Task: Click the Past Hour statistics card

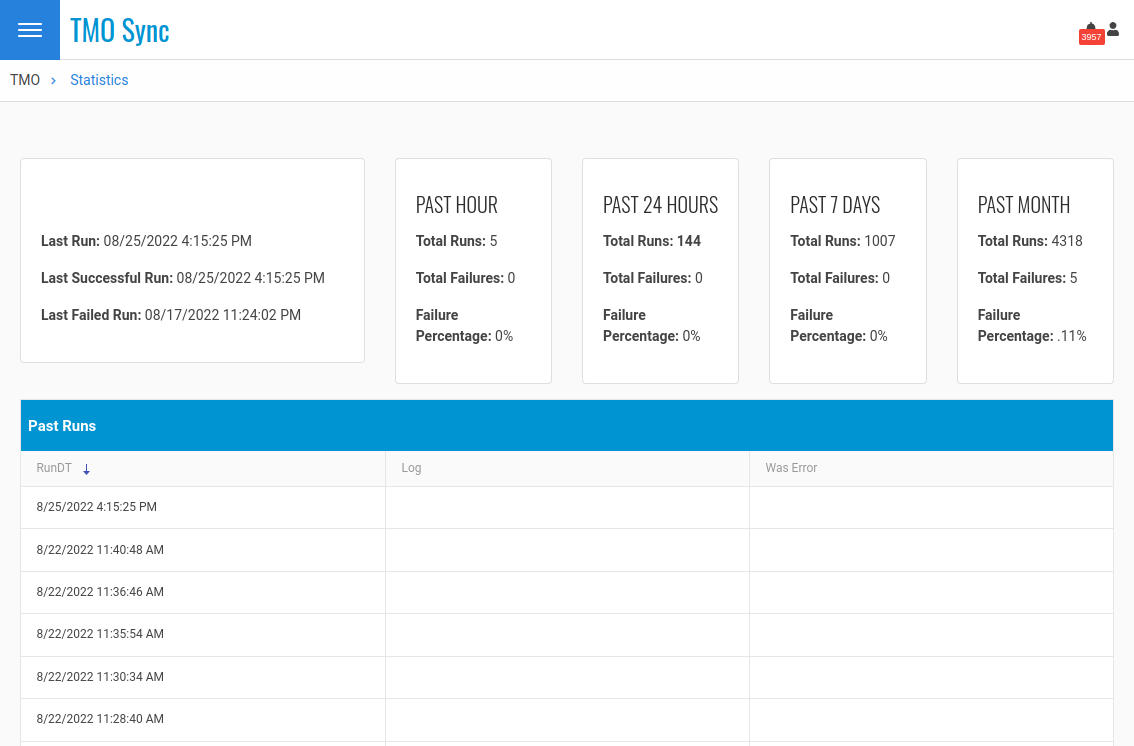Action: click(473, 270)
